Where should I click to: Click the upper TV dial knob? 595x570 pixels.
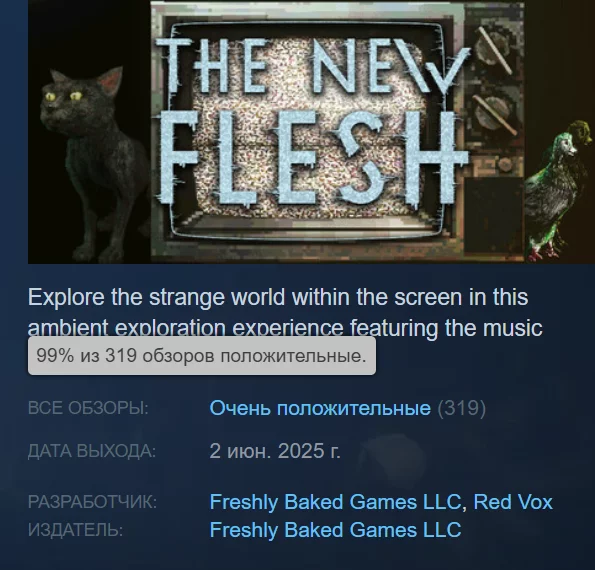(492, 51)
